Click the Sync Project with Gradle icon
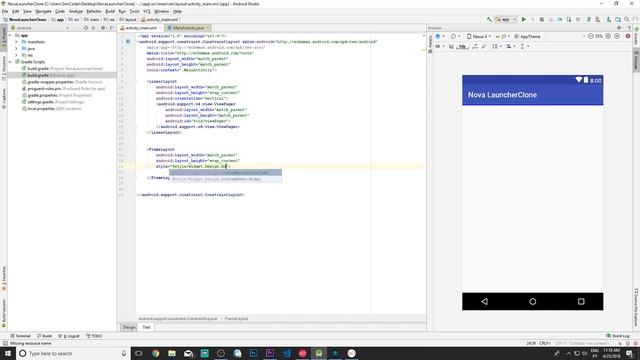 pyautogui.click(x=589, y=20)
